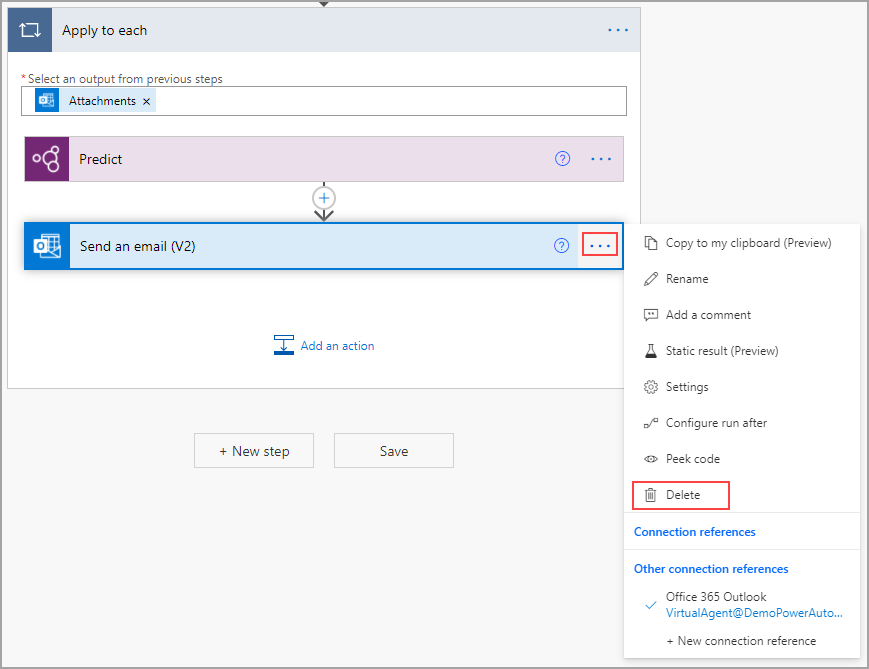Open the ellipsis menu on Apply to each
Screen dimensions: 869x669
coord(617,29)
